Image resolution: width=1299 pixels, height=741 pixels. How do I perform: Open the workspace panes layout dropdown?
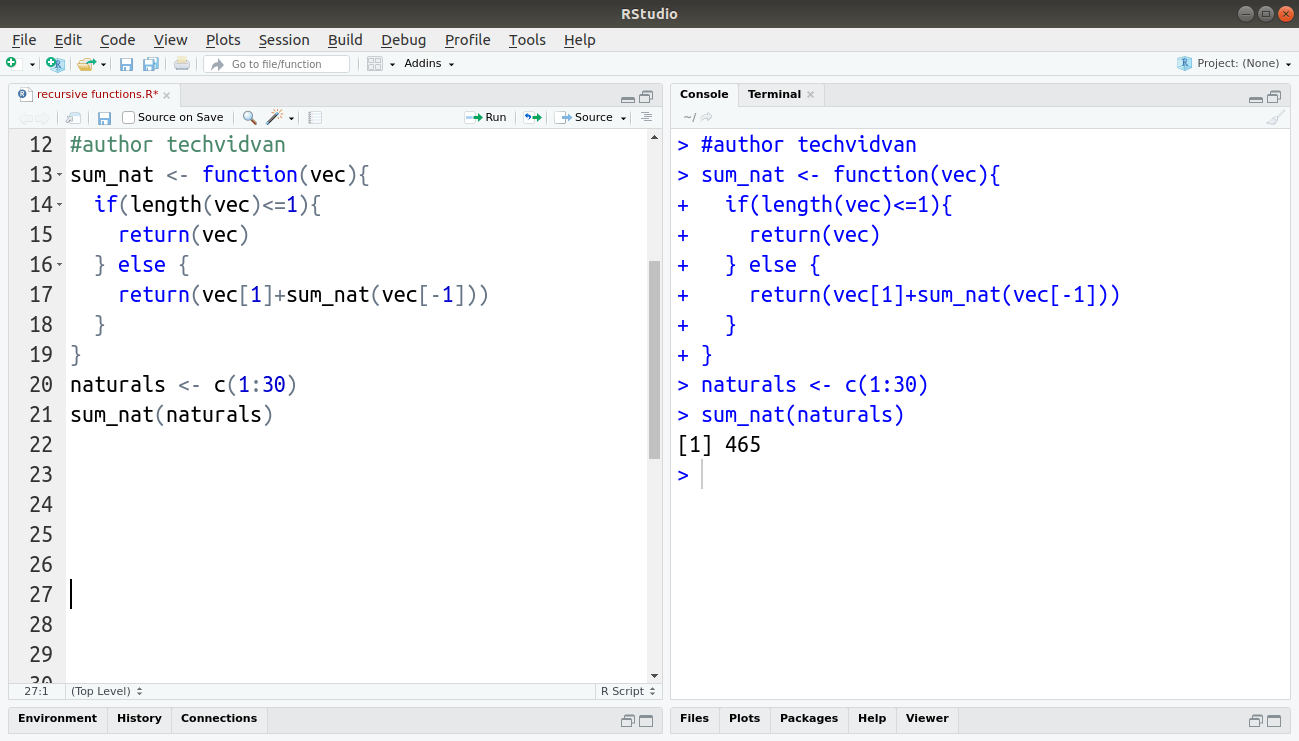[x=378, y=63]
